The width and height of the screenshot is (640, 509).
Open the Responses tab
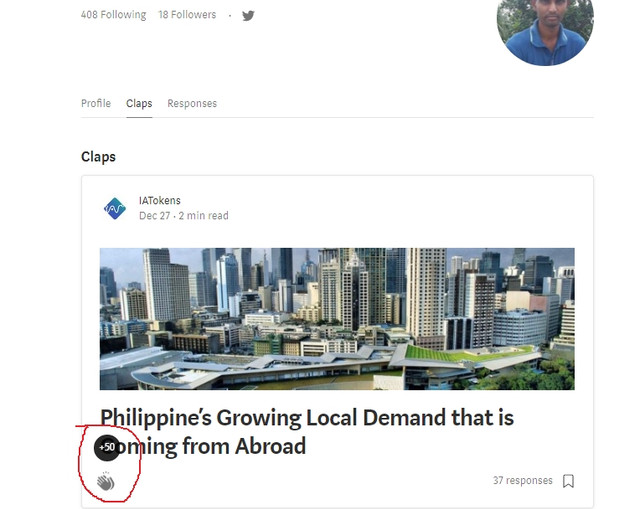tap(192, 103)
